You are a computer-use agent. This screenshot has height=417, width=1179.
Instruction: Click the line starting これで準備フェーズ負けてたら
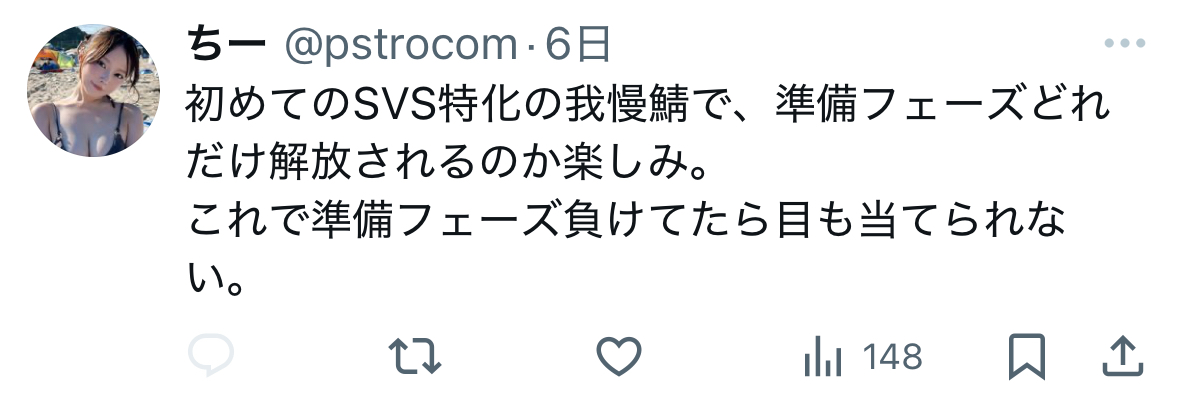click(626, 222)
